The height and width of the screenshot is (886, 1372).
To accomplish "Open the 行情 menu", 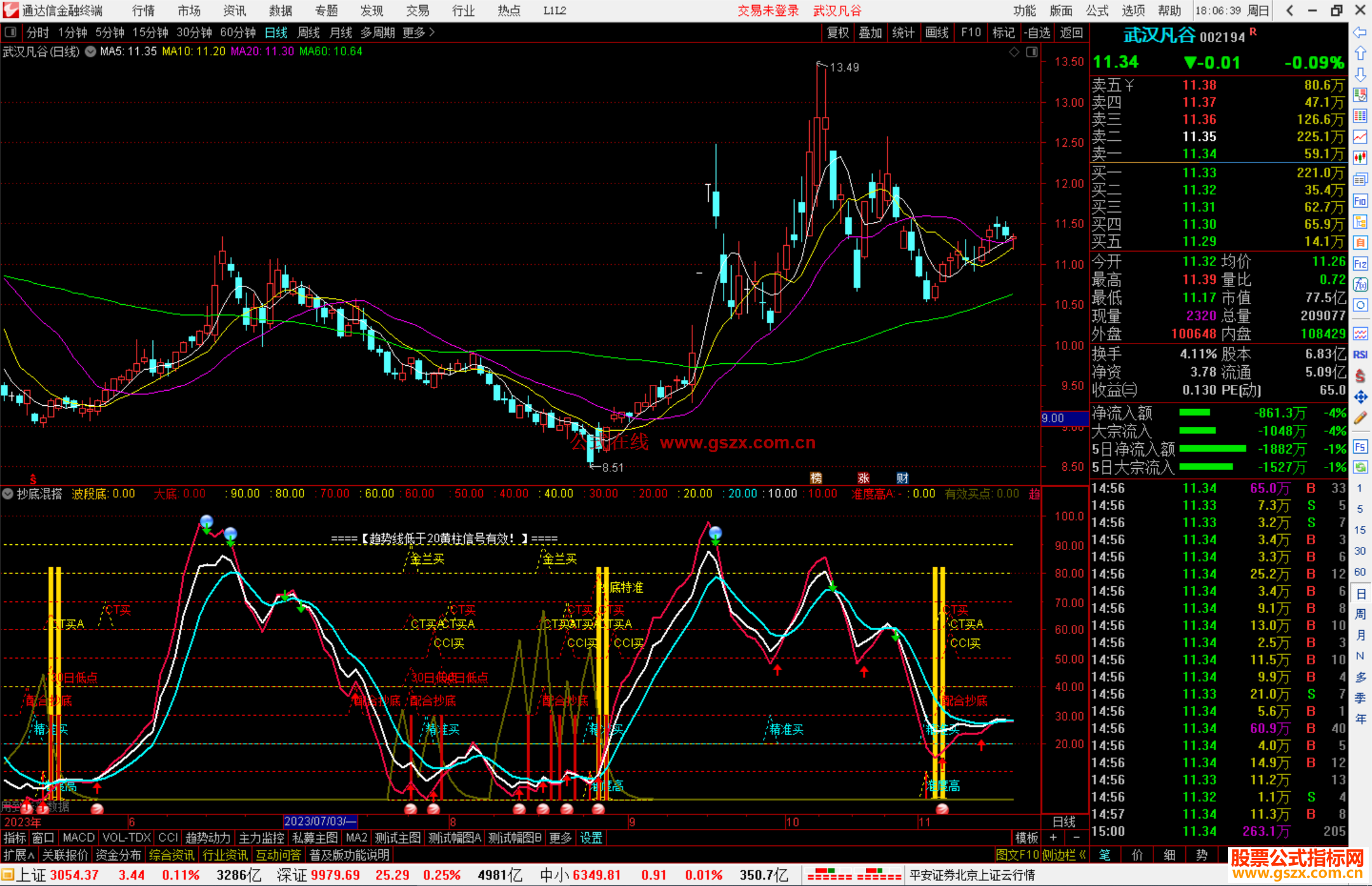I will coord(143,11).
